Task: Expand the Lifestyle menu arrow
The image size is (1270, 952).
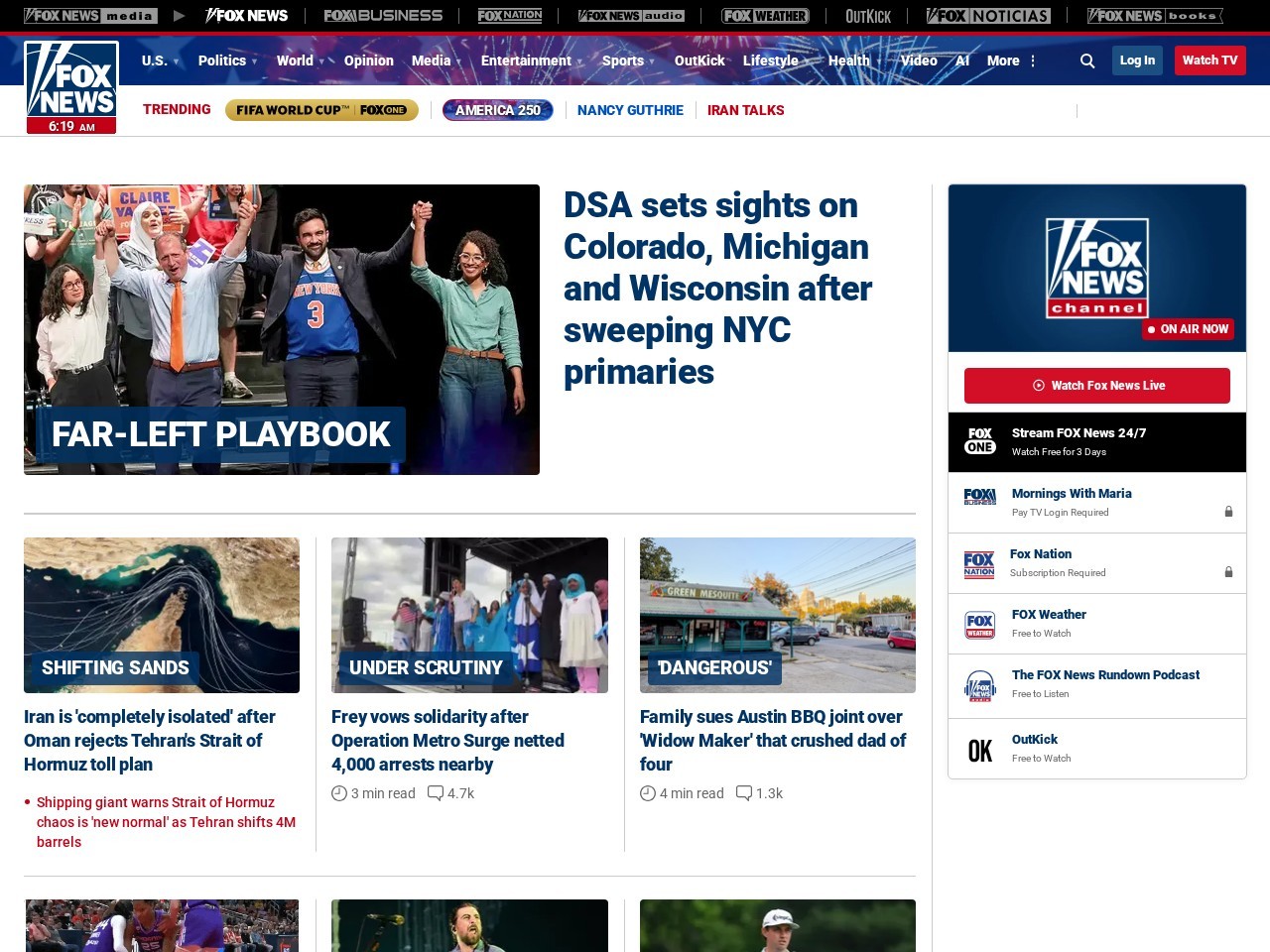Action: coord(806,61)
